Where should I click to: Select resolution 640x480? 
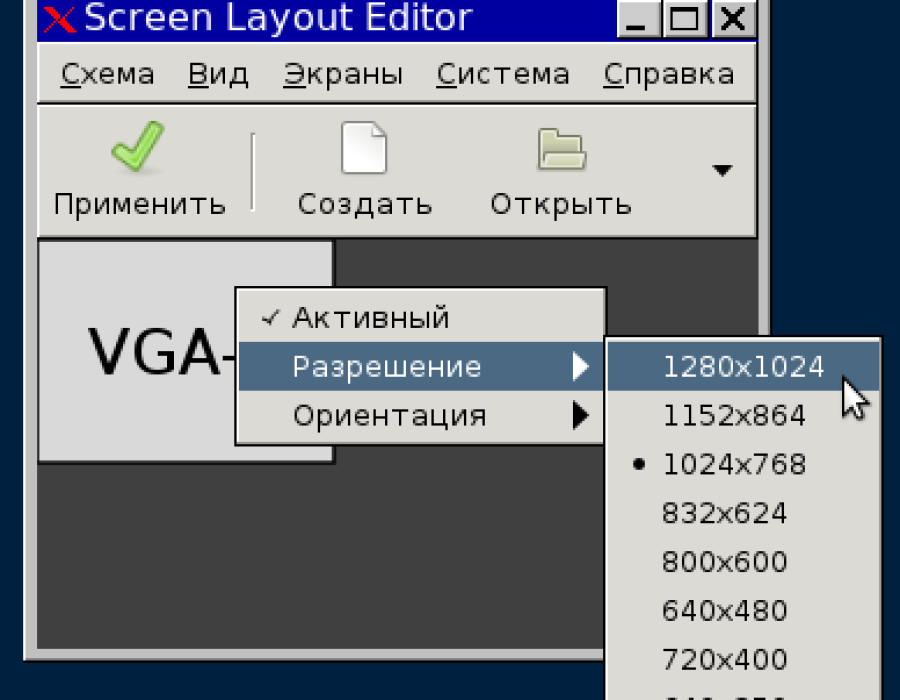click(743, 610)
